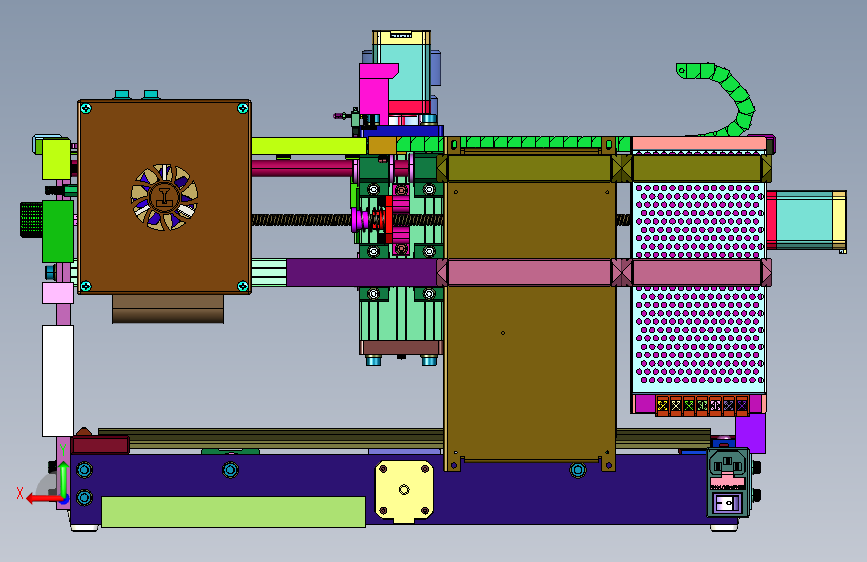Select the dark green knurled knob on the left
This screenshot has height=562, width=867.
32,220
